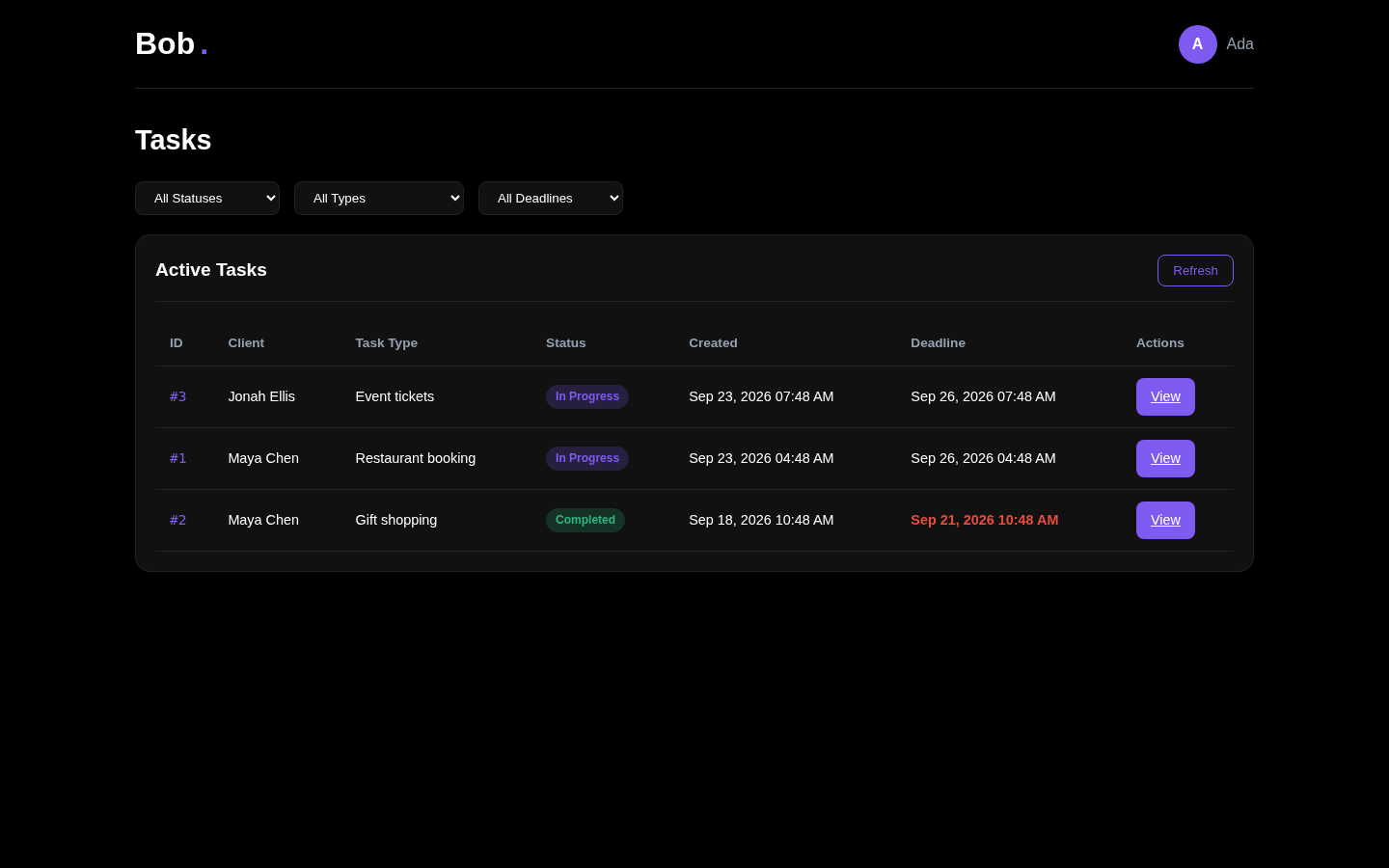Click the In Progress badge for Event tickets
Screen dimensions: 1389x868
[x=587, y=396]
